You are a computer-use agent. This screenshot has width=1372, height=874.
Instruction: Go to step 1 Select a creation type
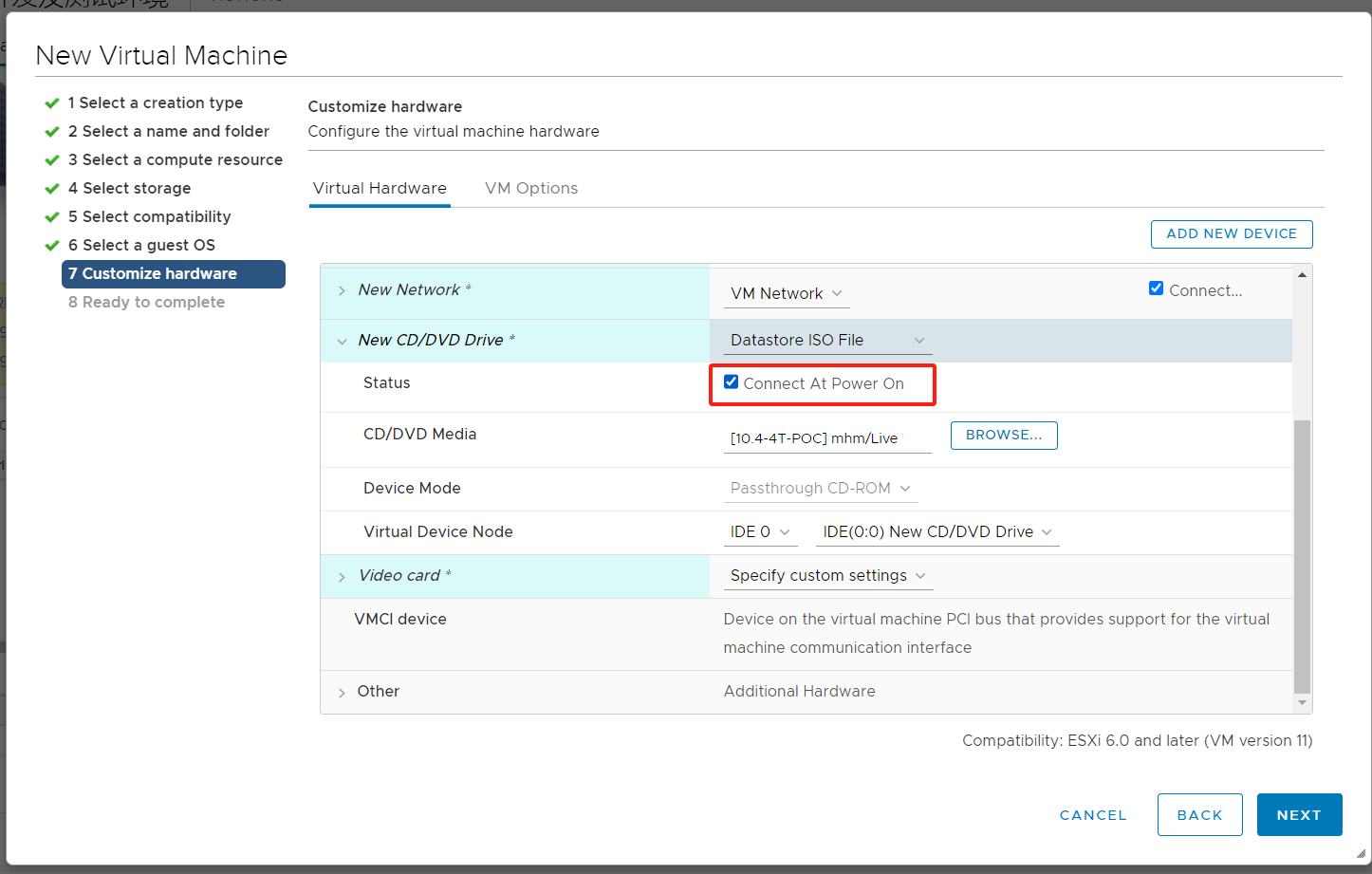pyautogui.click(x=156, y=102)
